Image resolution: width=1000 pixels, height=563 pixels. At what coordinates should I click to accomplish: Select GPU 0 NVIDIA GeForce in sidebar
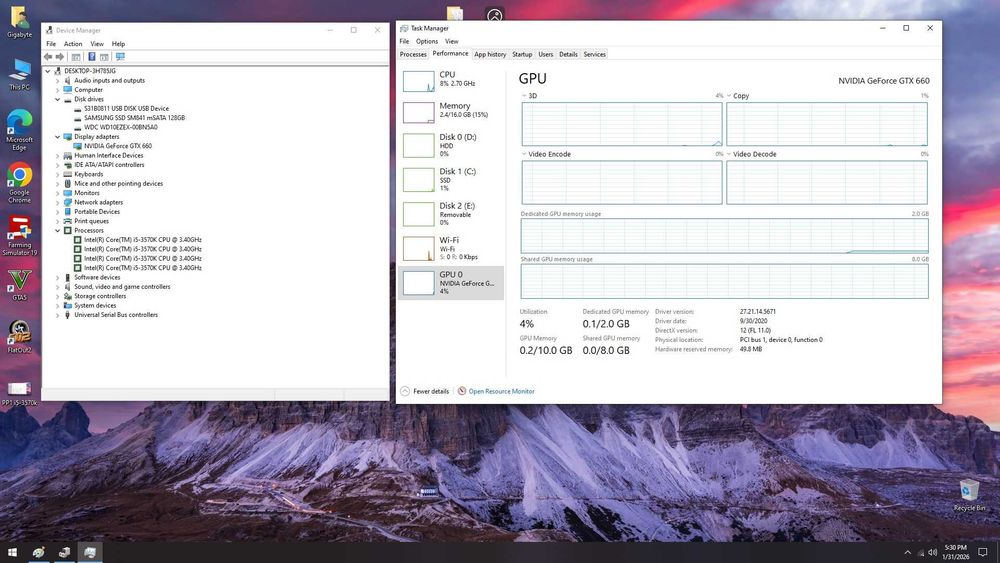pyautogui.click(x=450, y=283)
